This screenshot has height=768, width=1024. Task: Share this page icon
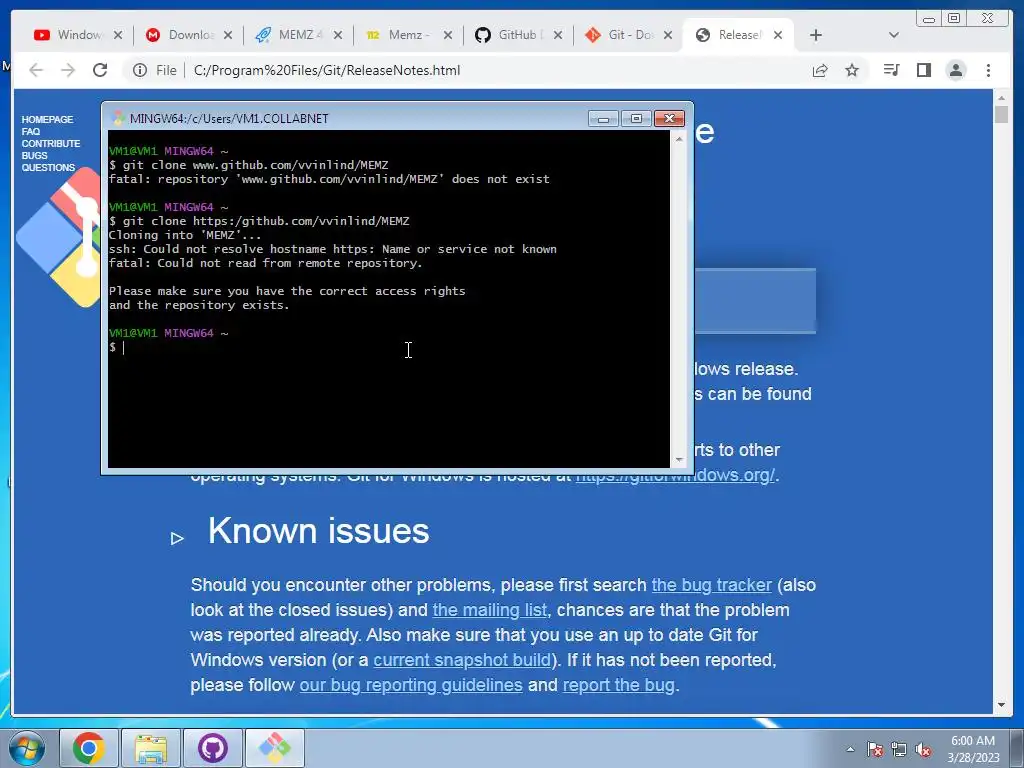click(820, 71)
